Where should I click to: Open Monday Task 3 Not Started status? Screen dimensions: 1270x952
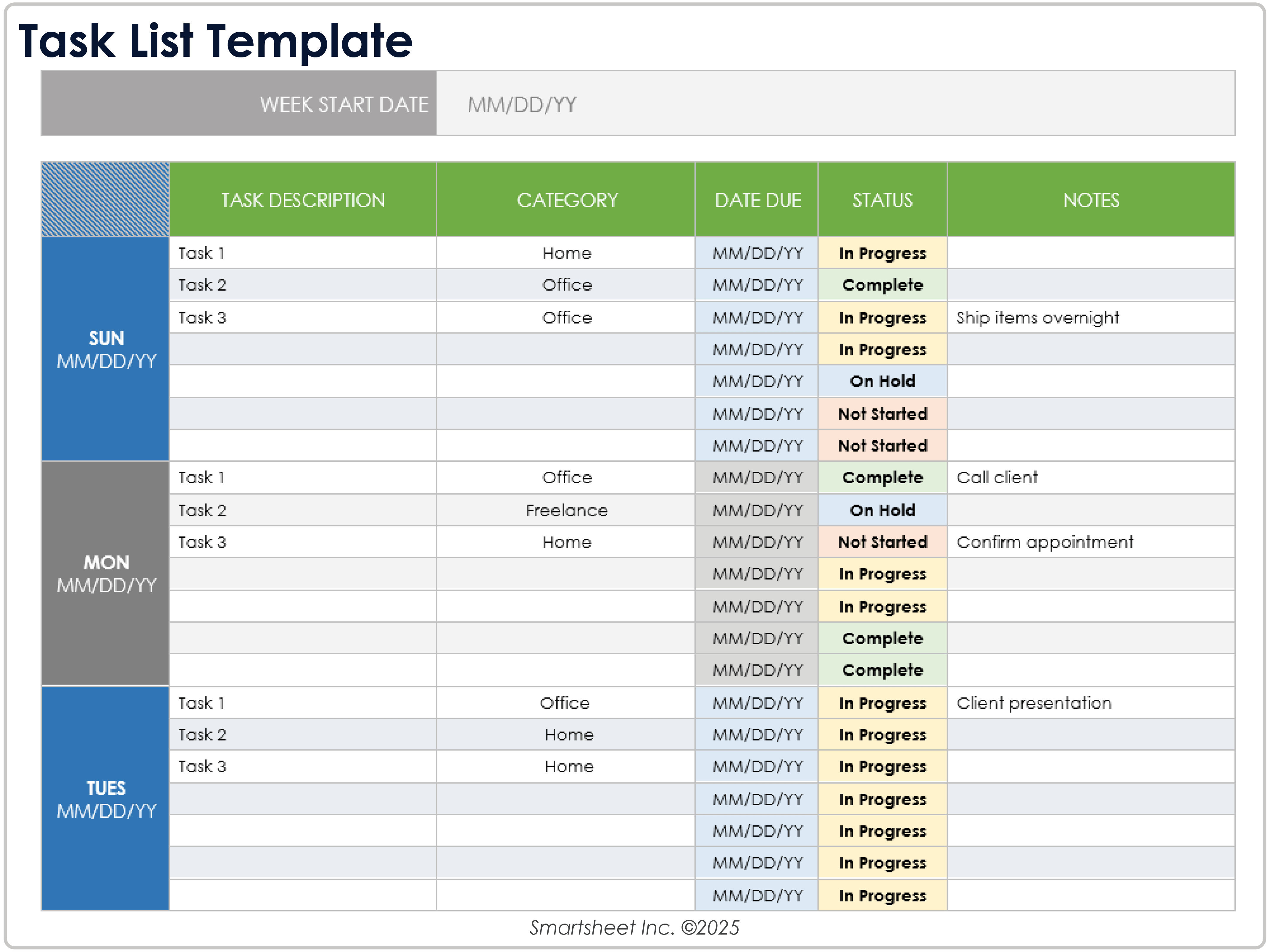point(882,542)
